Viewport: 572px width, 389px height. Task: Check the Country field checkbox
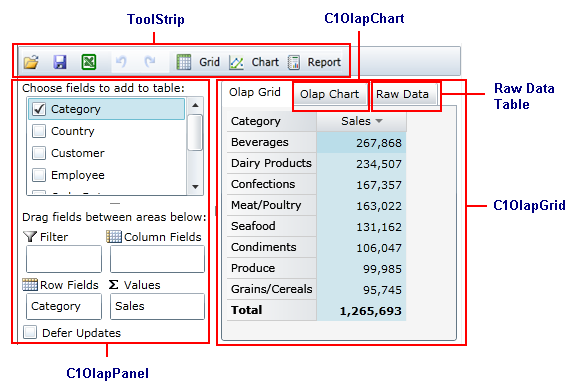(x=39, y=131)
